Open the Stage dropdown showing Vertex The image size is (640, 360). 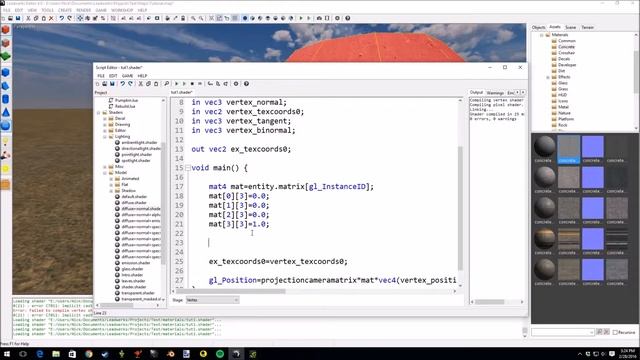pyautogui.click(x=212, y=300)
